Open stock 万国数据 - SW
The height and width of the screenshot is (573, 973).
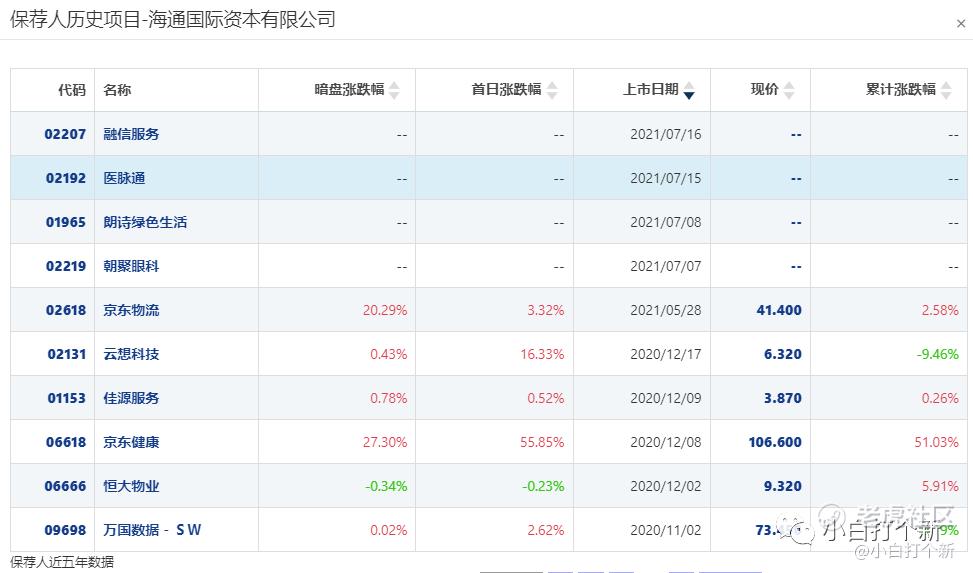pos(152,530)
